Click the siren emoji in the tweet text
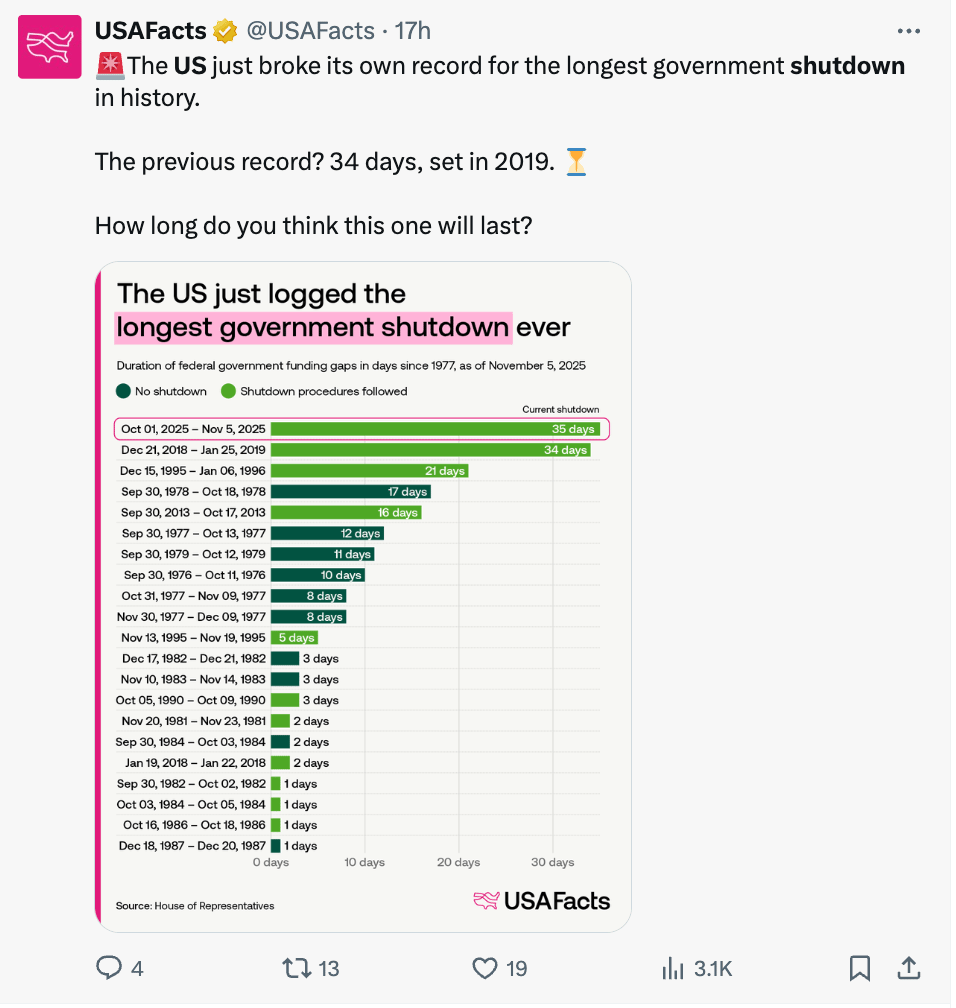Screen dimensions: 956x1008 click(x=109, y=65)
